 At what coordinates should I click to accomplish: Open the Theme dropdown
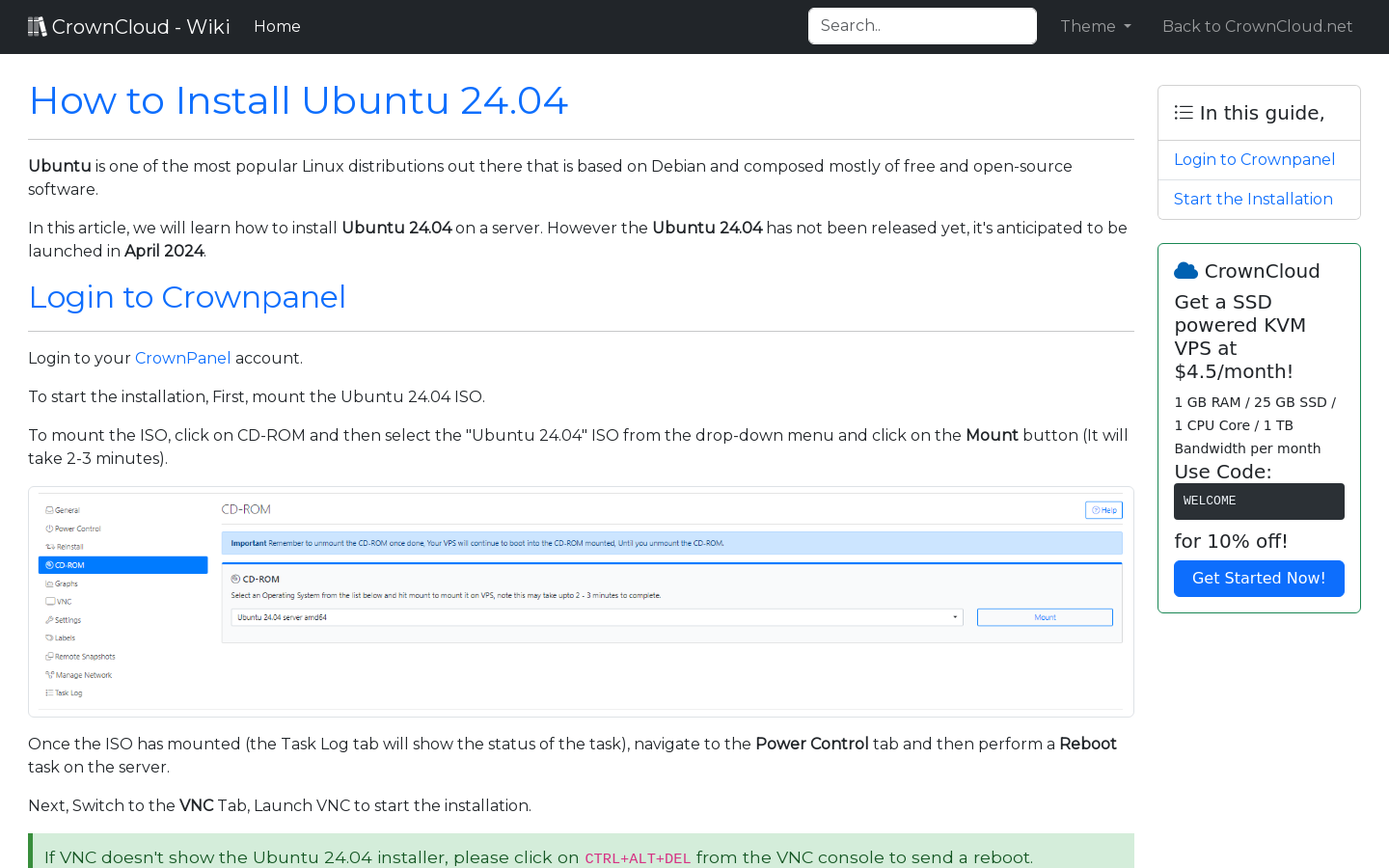pos(1095,26)
